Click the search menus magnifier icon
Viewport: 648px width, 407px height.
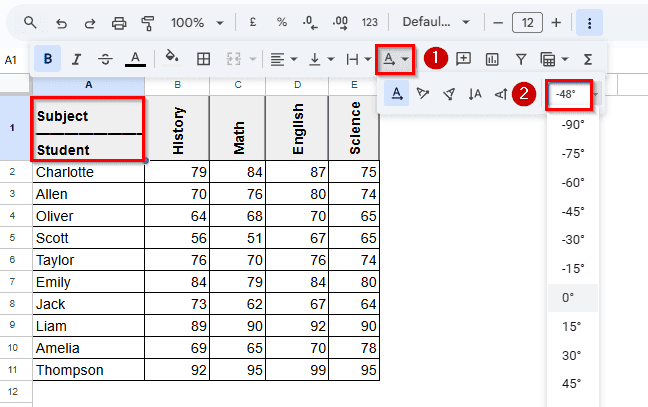(30, 22)
